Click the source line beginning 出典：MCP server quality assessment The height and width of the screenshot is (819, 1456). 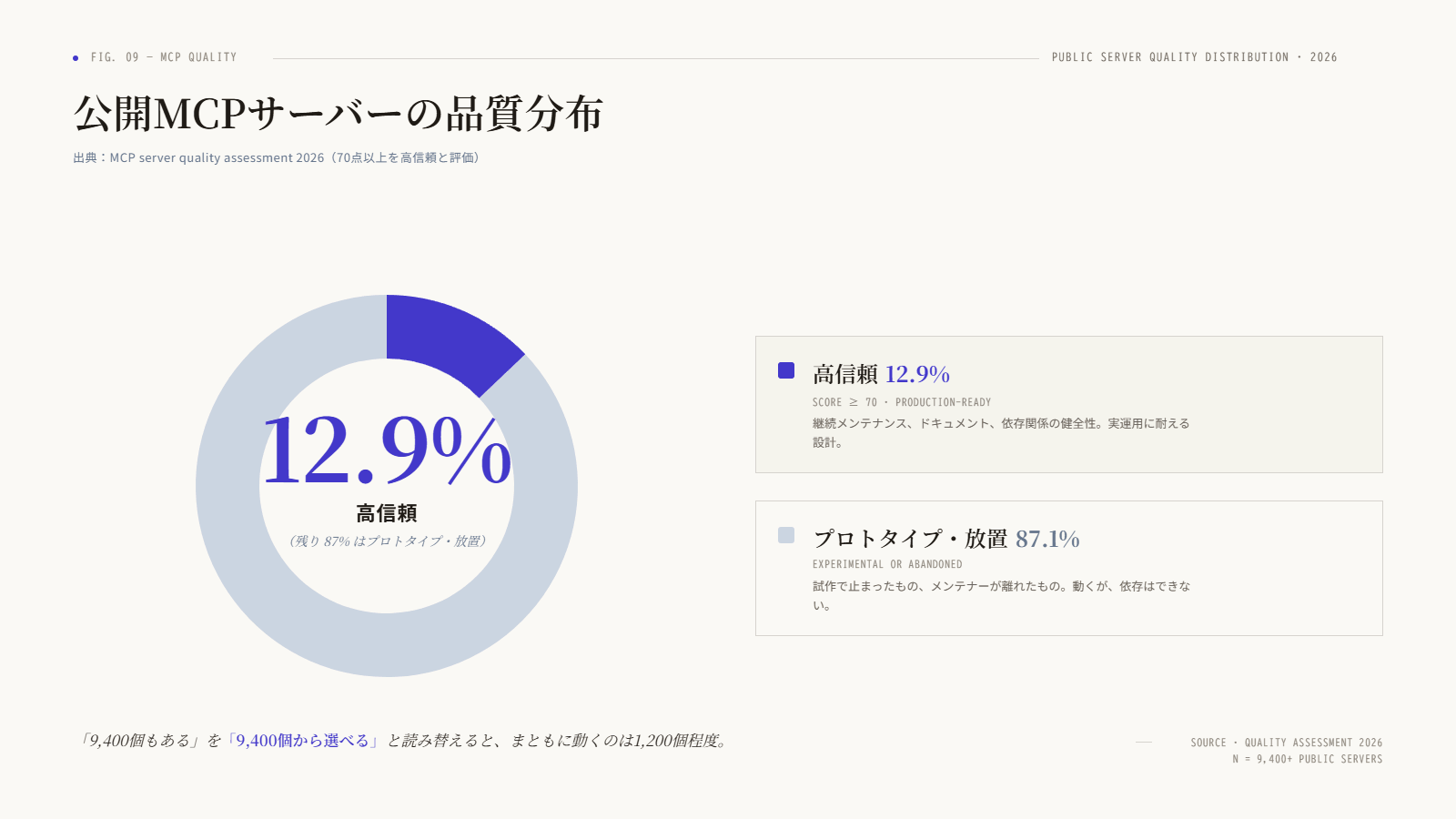click(x=276, y=157)
